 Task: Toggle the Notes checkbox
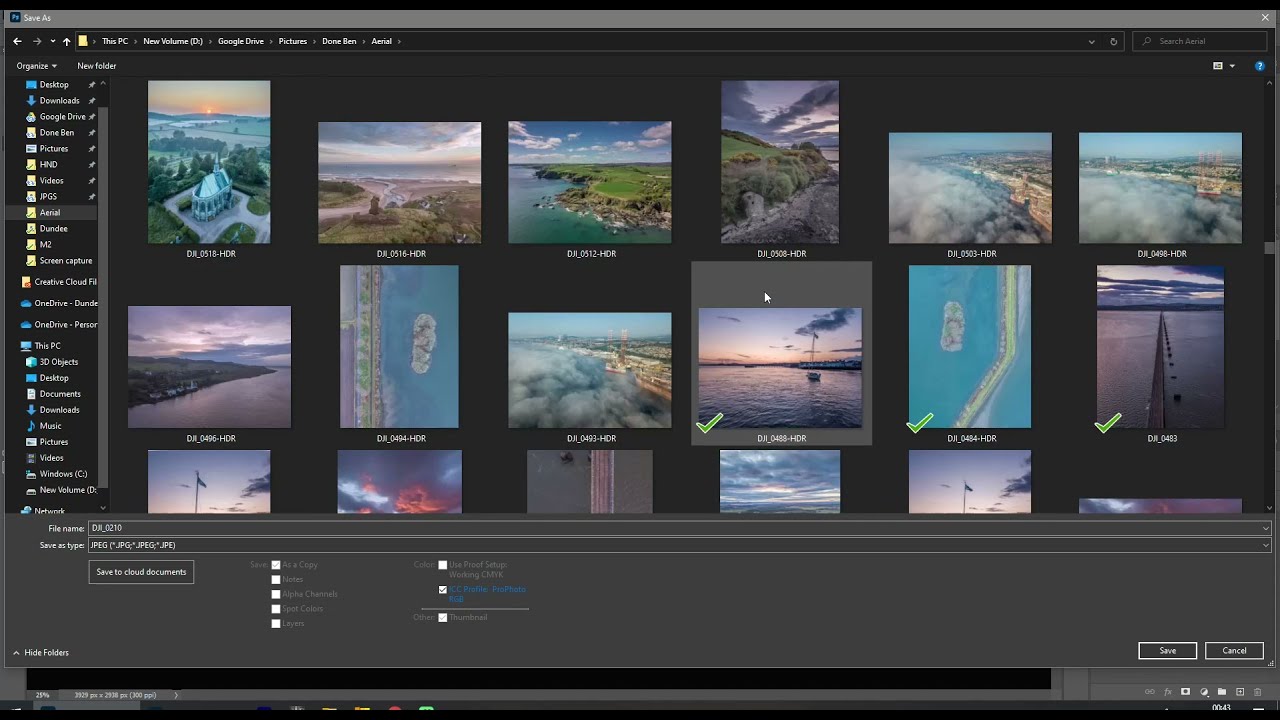(x=276, y=579)
